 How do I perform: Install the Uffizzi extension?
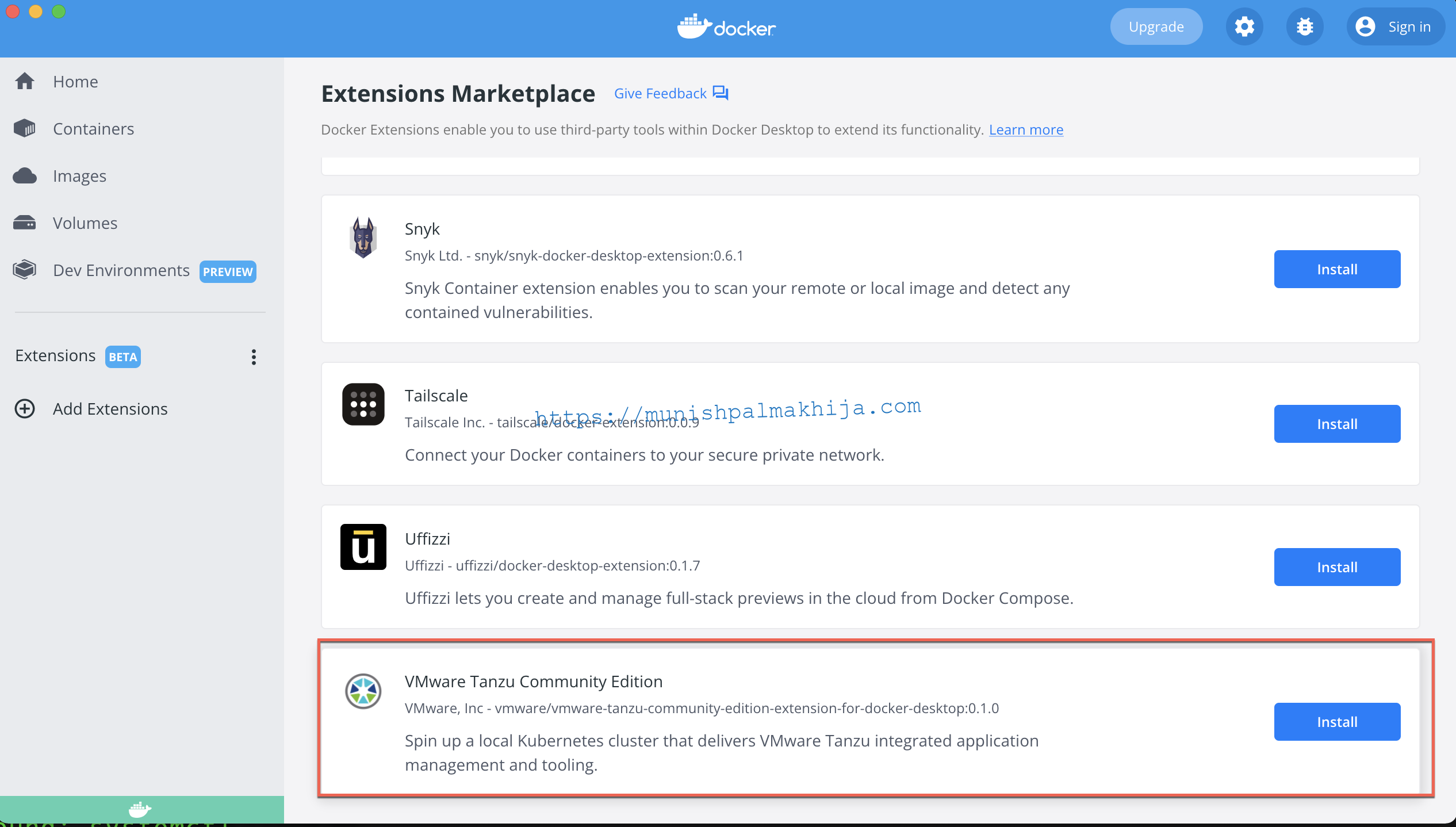1337,567
